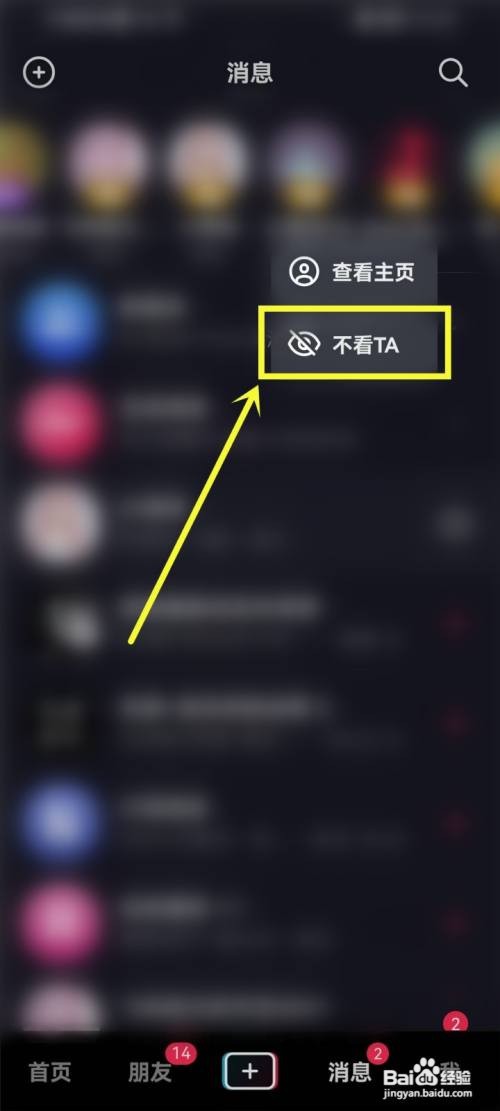Open the 朋友 tab
This screenshot has height=1111, width=500.
(x=150, y=1072)
